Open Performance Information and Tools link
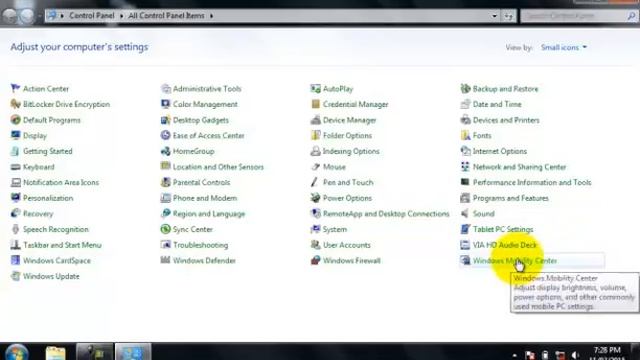This screenshot has width=640, height=360. (x=532, y=182)
